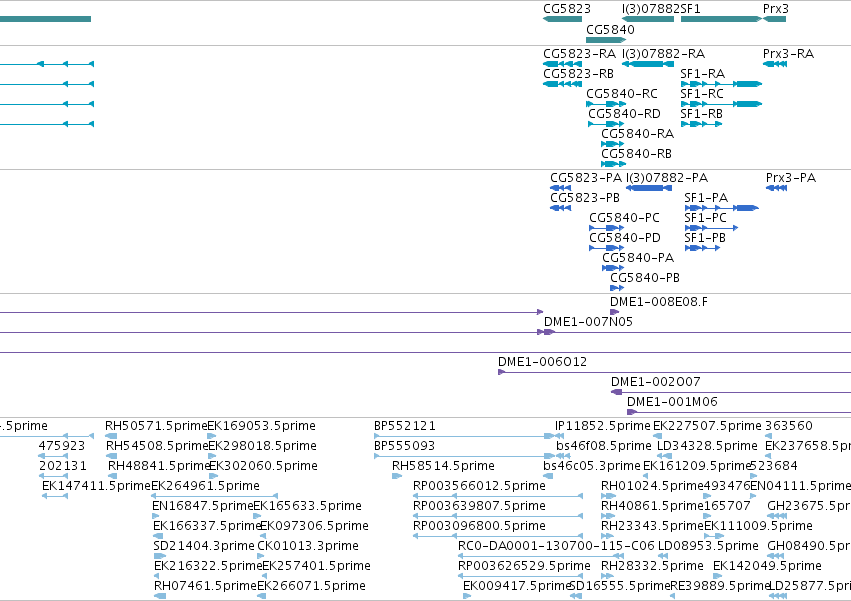Screen dimensions: 851x601
Task: Click the SF1-RB transcript label
Action: pos(701,114)
